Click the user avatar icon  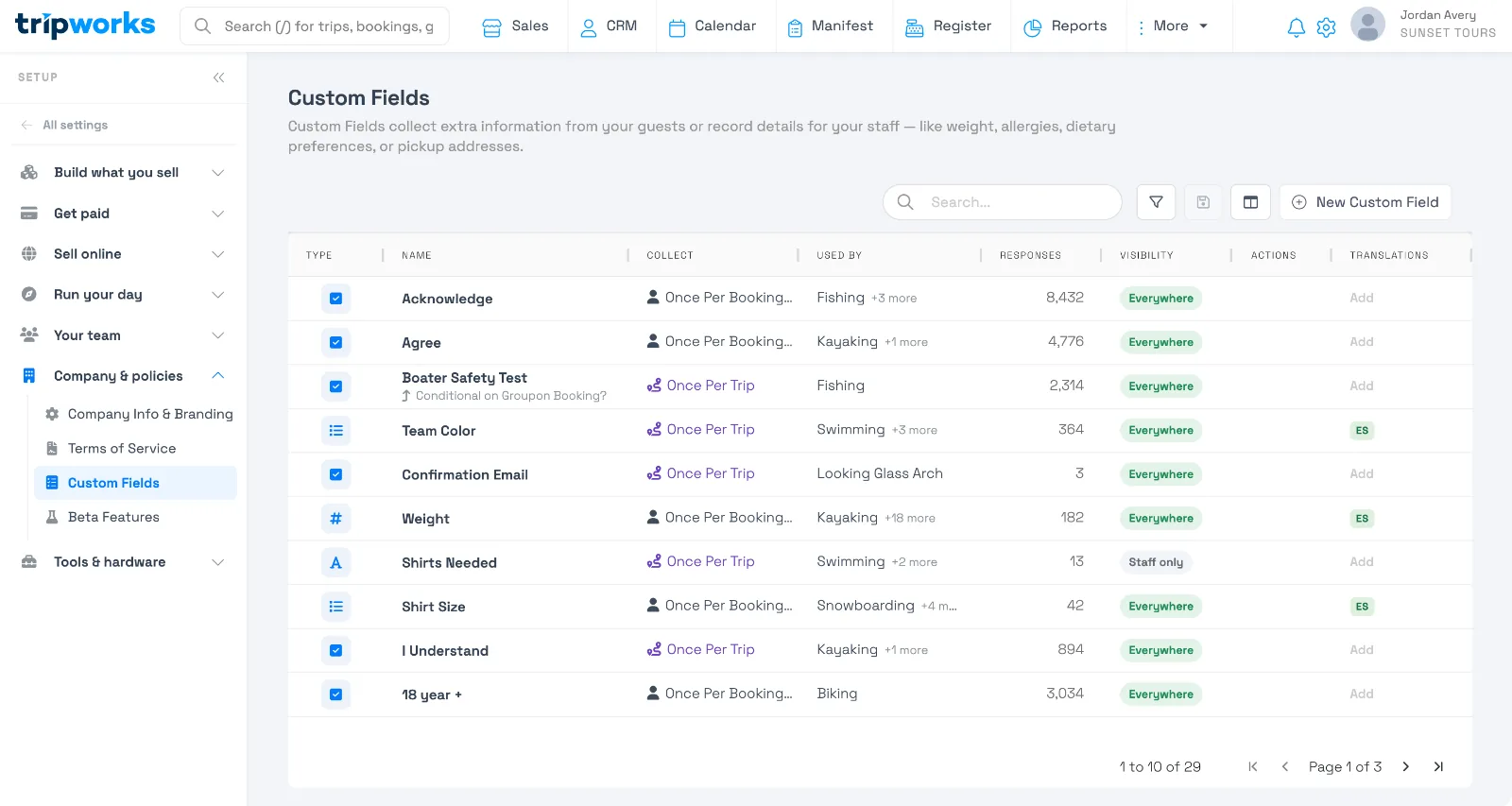click(x=1367, y=25)
